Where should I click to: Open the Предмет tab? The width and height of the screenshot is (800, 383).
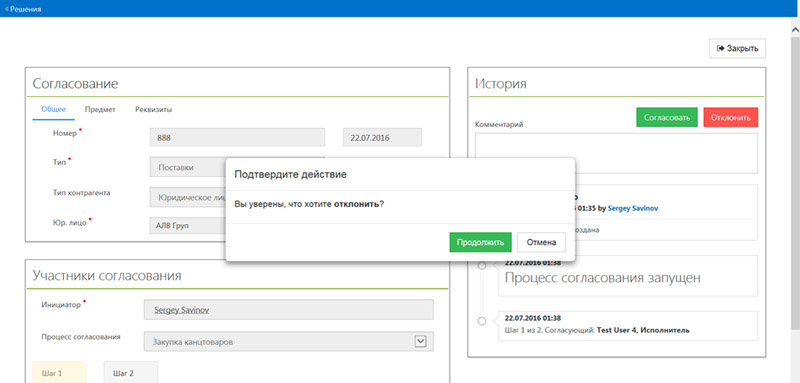click(x=100, y=109)
